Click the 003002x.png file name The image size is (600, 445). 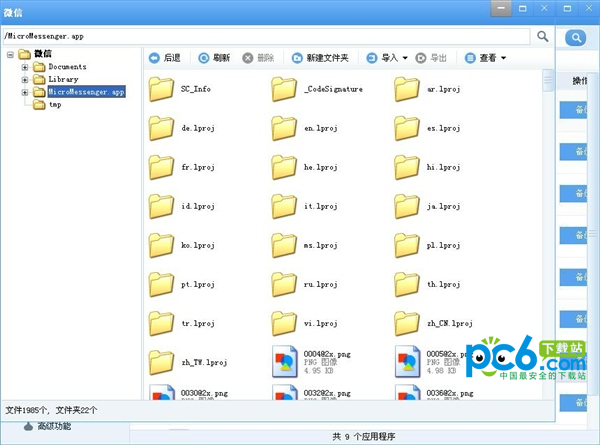pyautogui.click(x=204, y=393)
